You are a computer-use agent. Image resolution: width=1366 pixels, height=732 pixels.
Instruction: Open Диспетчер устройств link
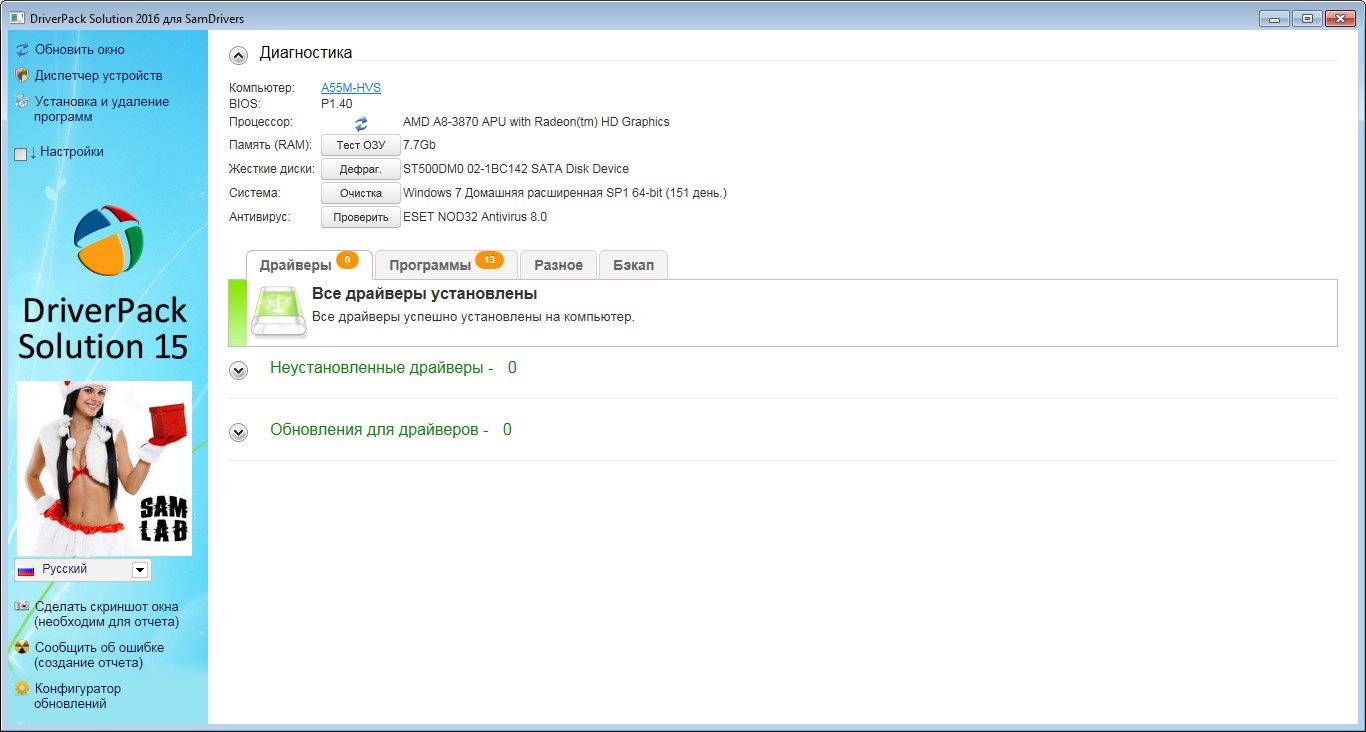(98, 75)
